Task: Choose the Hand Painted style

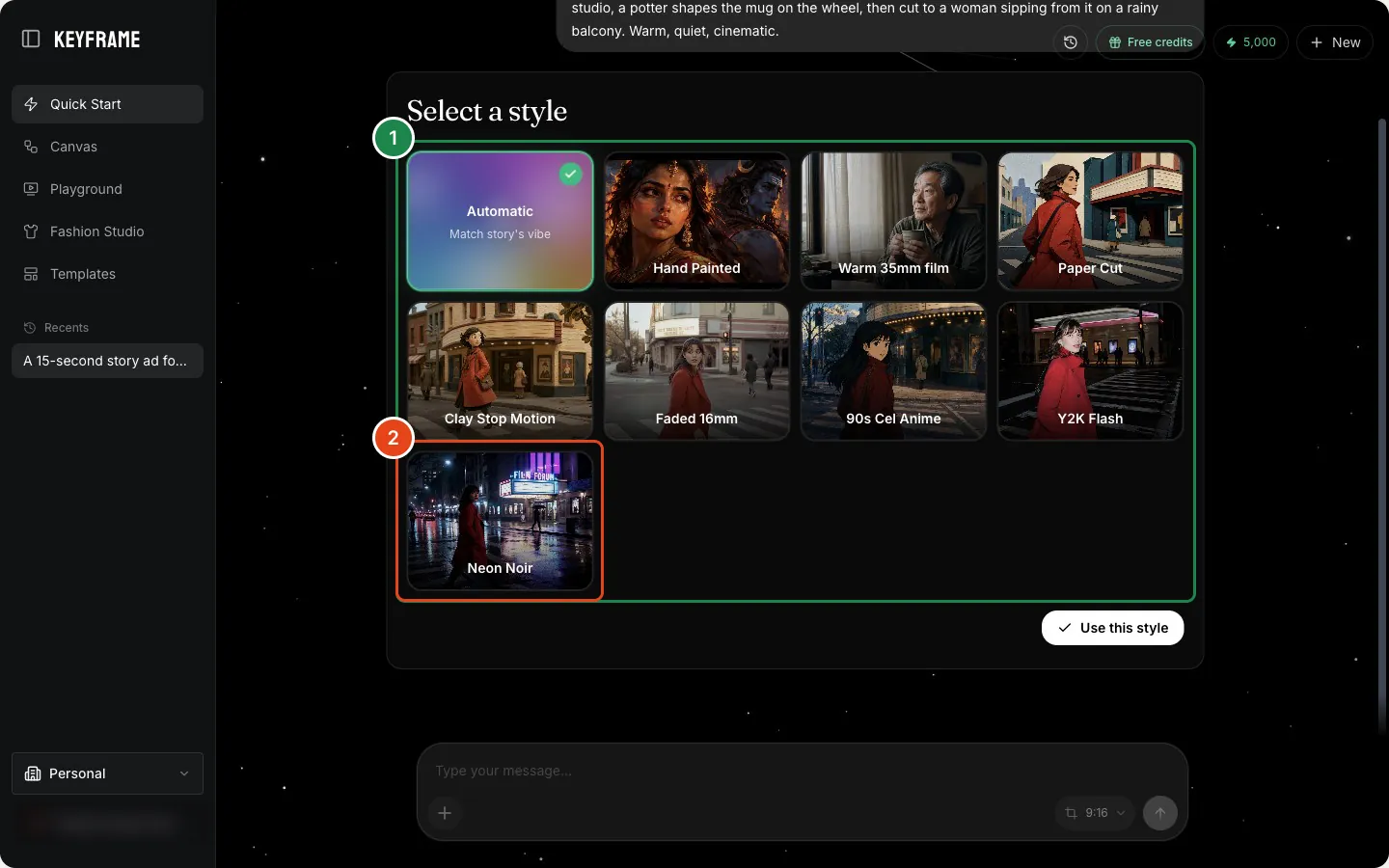Action: 696,221
